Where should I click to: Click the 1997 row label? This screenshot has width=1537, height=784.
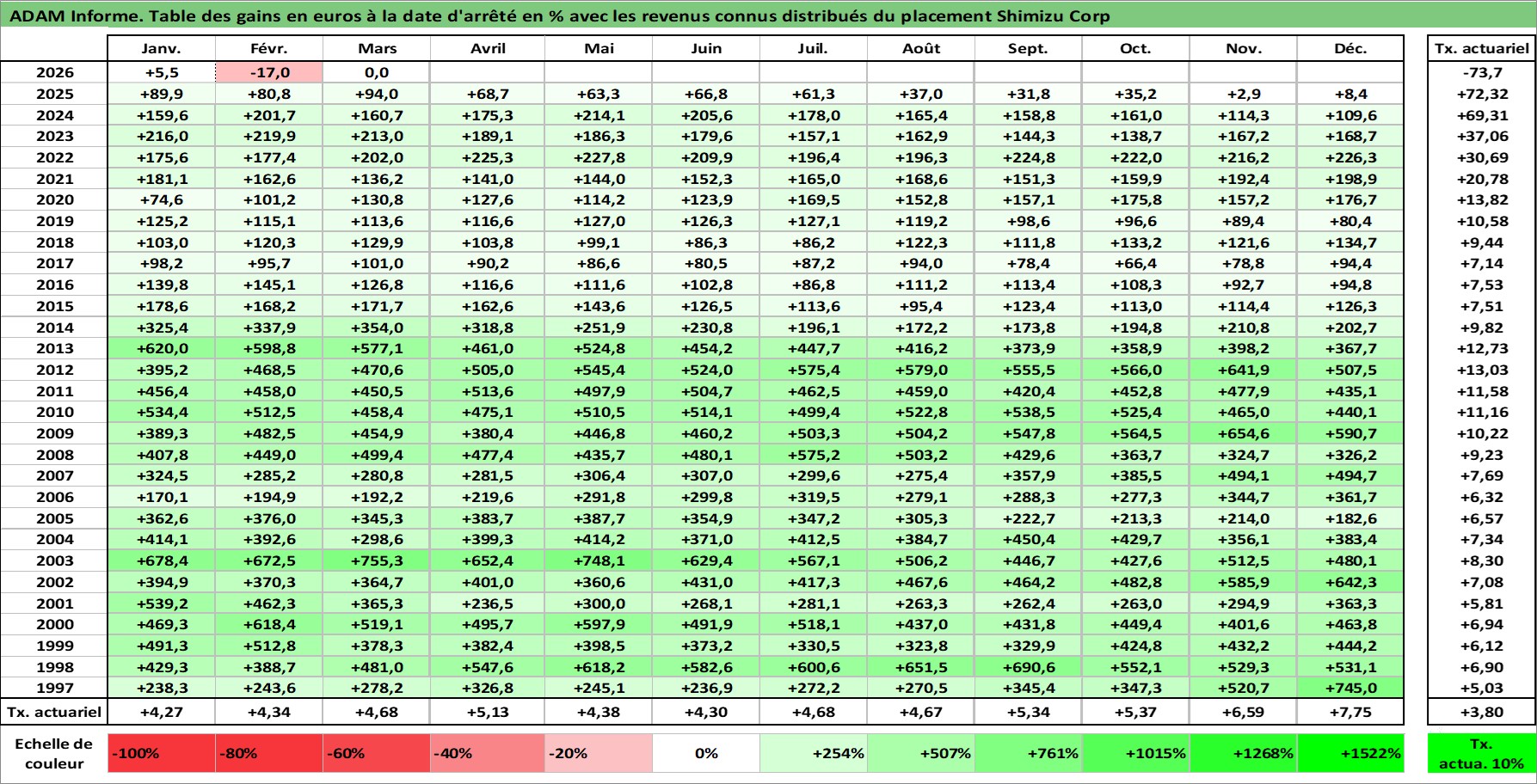(x=55, y=688)
